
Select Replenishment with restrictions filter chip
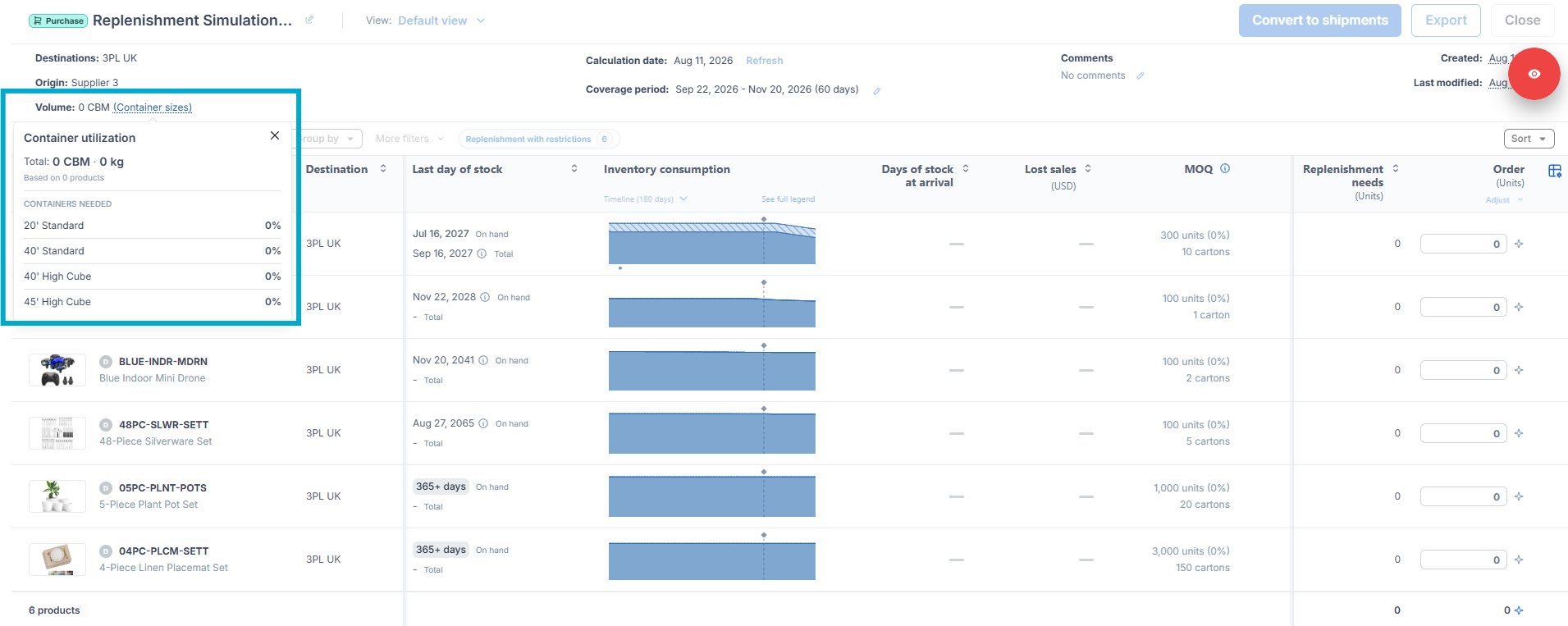539,139
